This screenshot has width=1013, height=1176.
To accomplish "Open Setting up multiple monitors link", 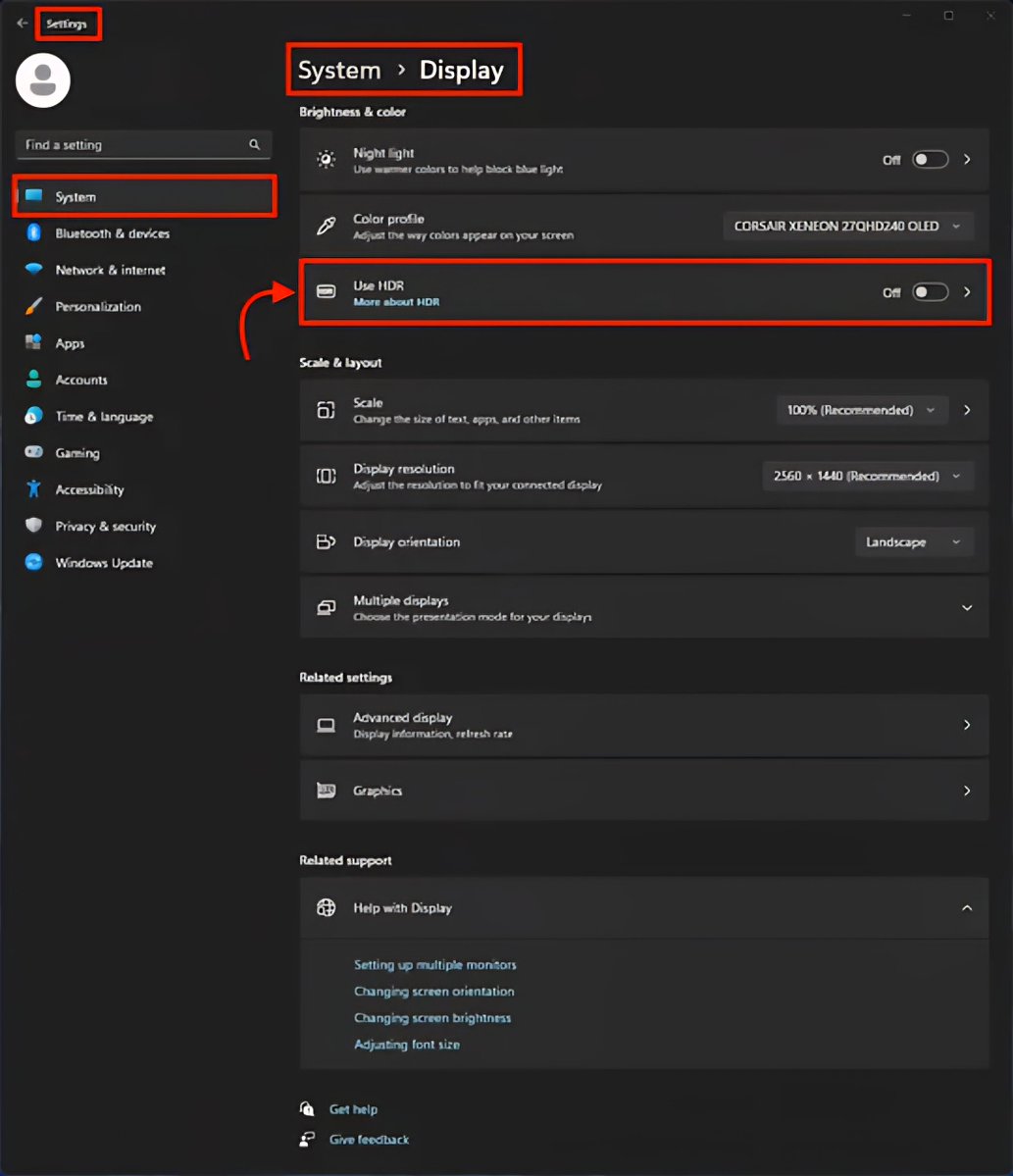I will [x=434, y=964].
